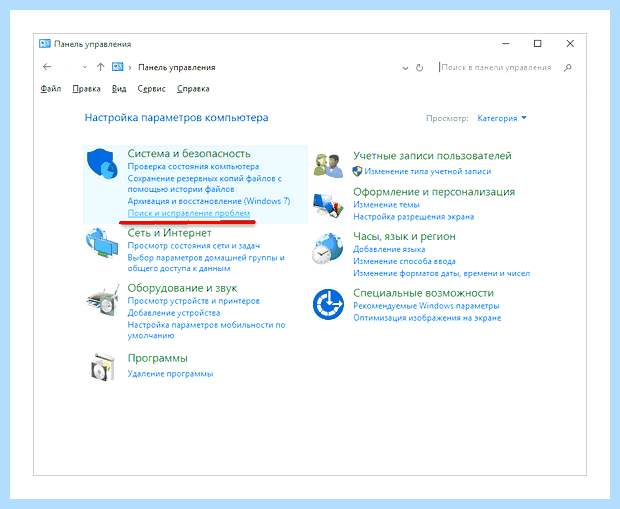This screenshot has height=509, width=620.
Task: Open the Вид menu
Action: click(119, 89)
